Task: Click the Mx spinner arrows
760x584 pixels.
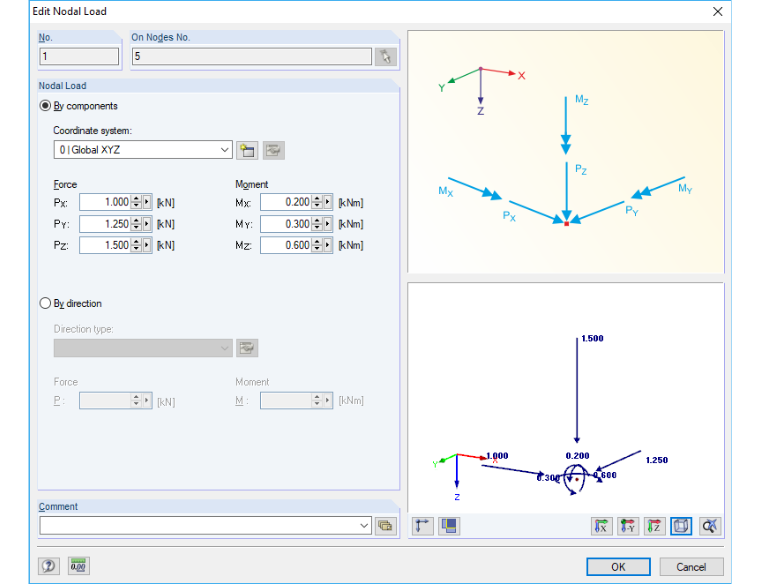Action: coord(317,202)
